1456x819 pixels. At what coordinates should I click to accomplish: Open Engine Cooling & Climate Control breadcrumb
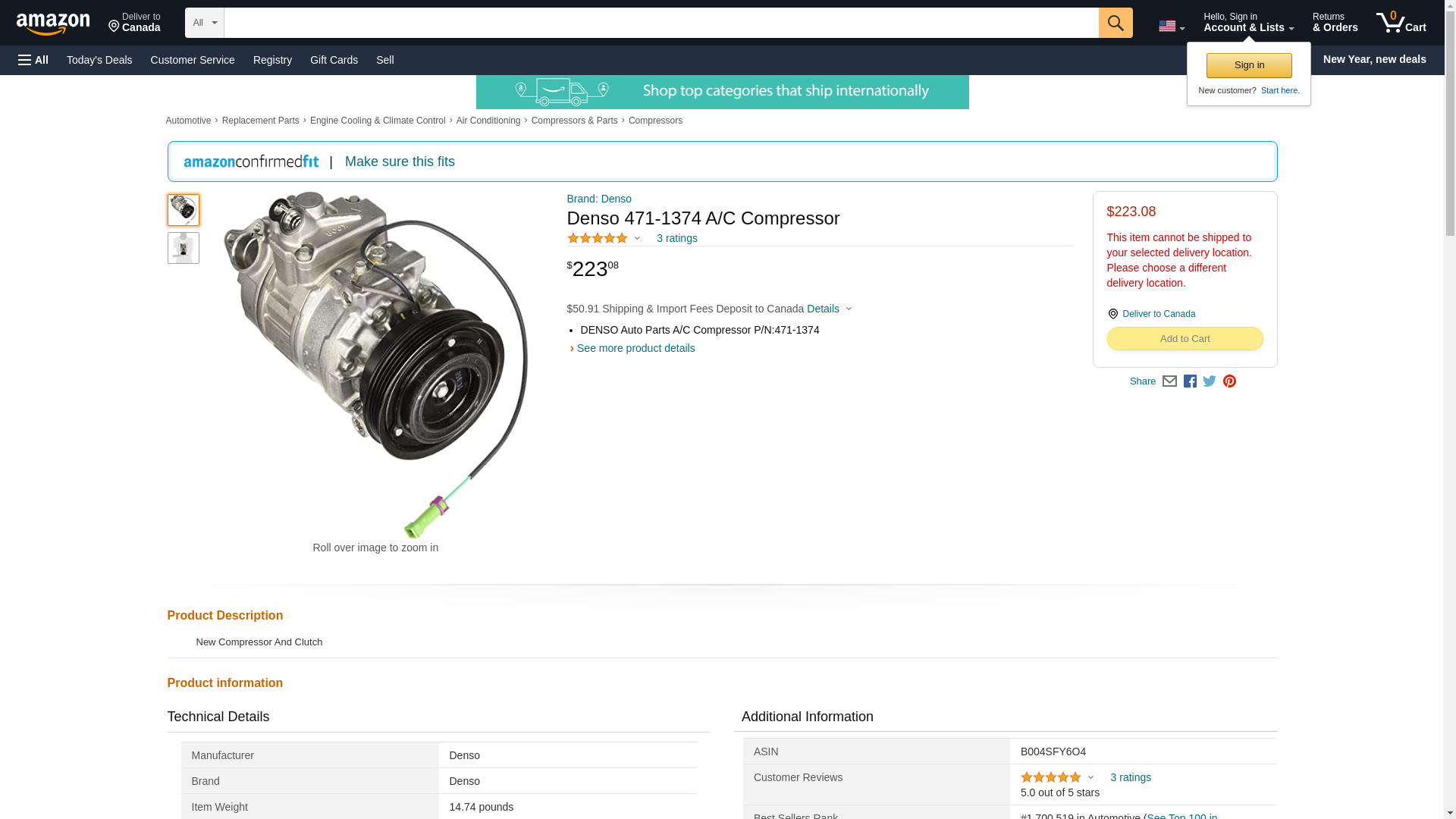[378, 121]
